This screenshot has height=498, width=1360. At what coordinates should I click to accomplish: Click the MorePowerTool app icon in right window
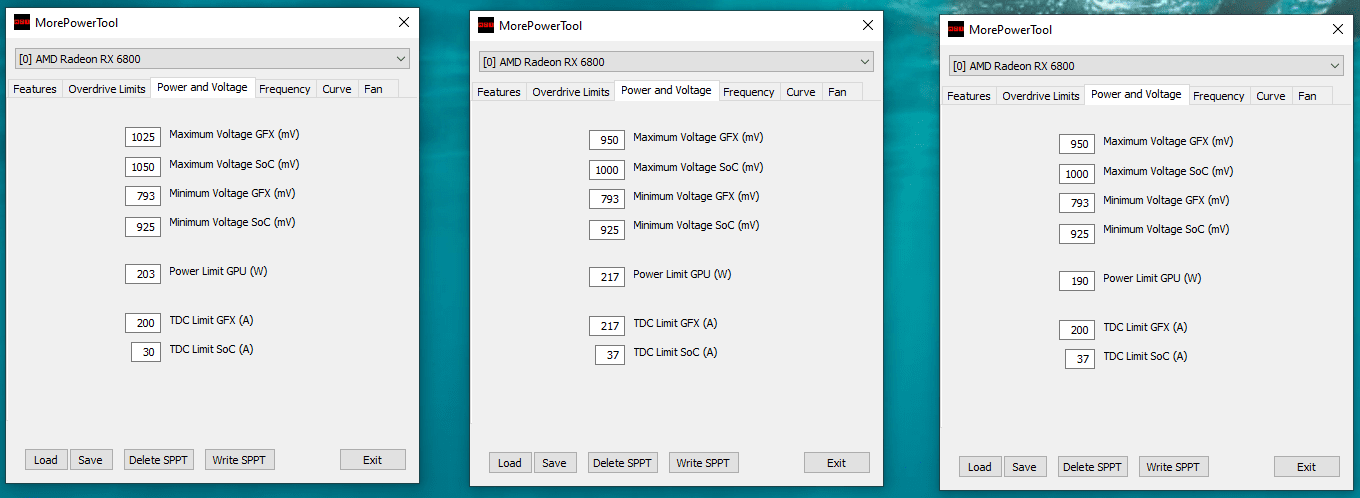(956, 29)
